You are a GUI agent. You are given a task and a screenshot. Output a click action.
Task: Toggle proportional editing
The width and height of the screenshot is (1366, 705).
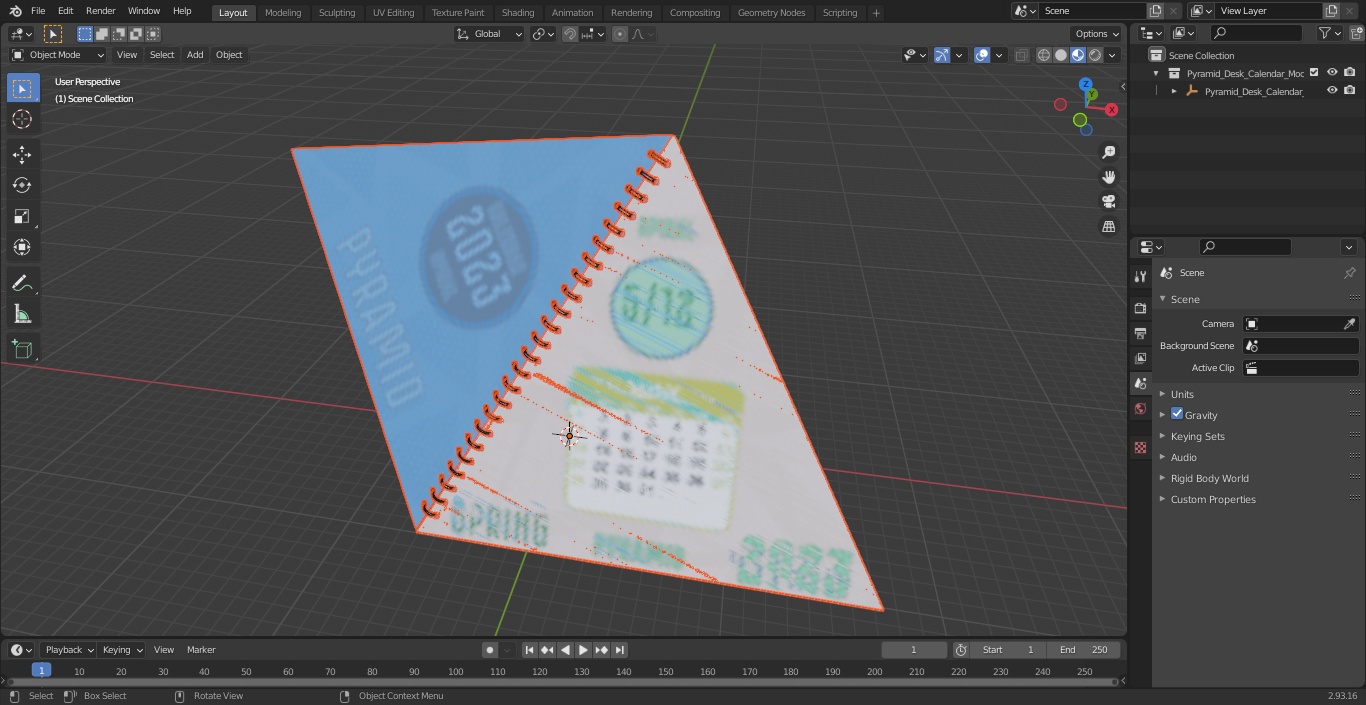(620, 34)
